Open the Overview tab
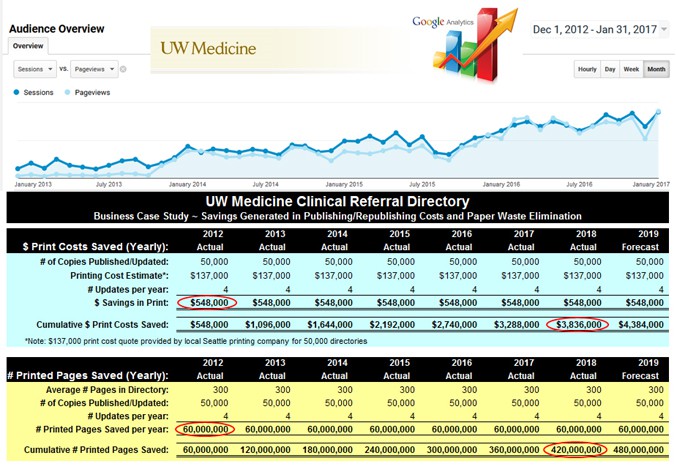This screenshot has height=466, width=676. [x=28, y=46]
